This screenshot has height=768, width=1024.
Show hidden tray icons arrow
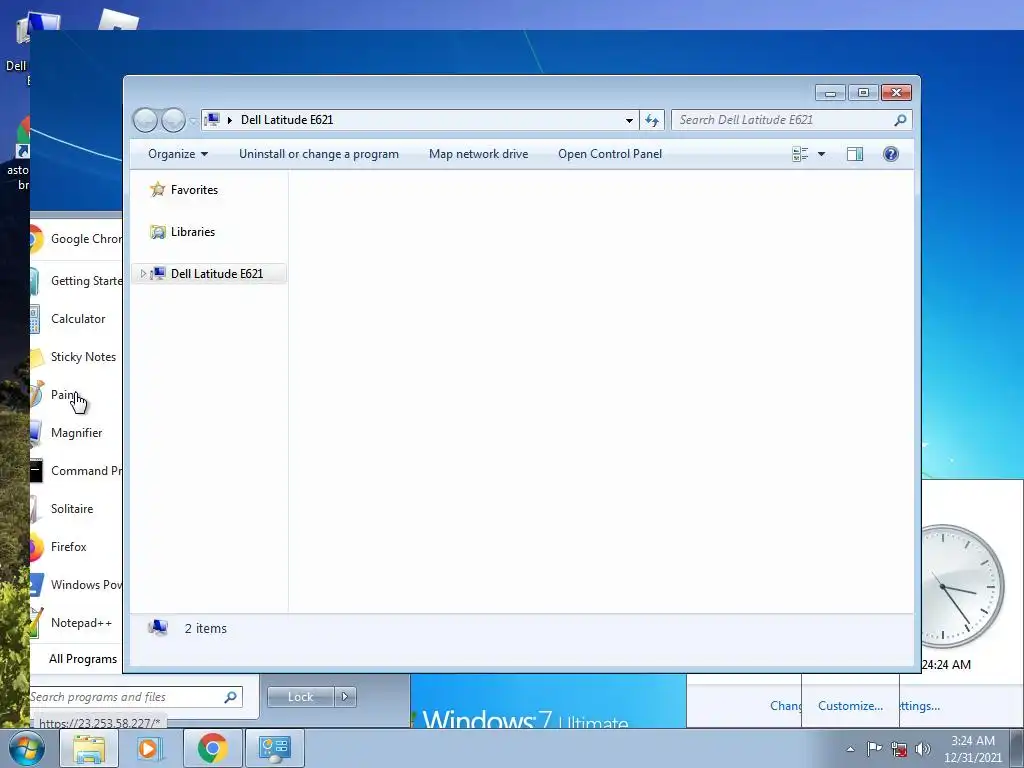point(850,749)
